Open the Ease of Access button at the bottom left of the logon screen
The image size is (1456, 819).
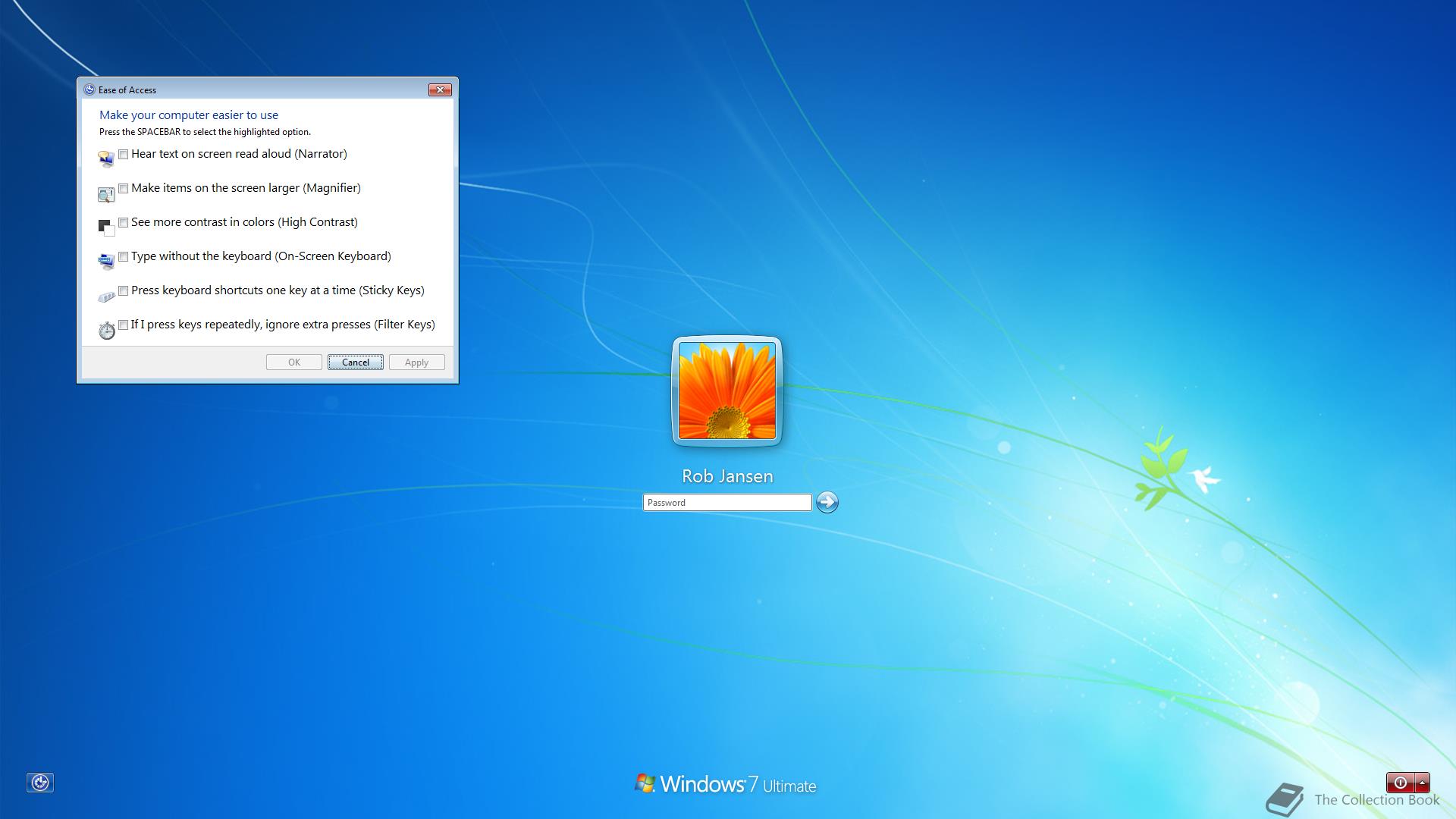coord(40,783)
